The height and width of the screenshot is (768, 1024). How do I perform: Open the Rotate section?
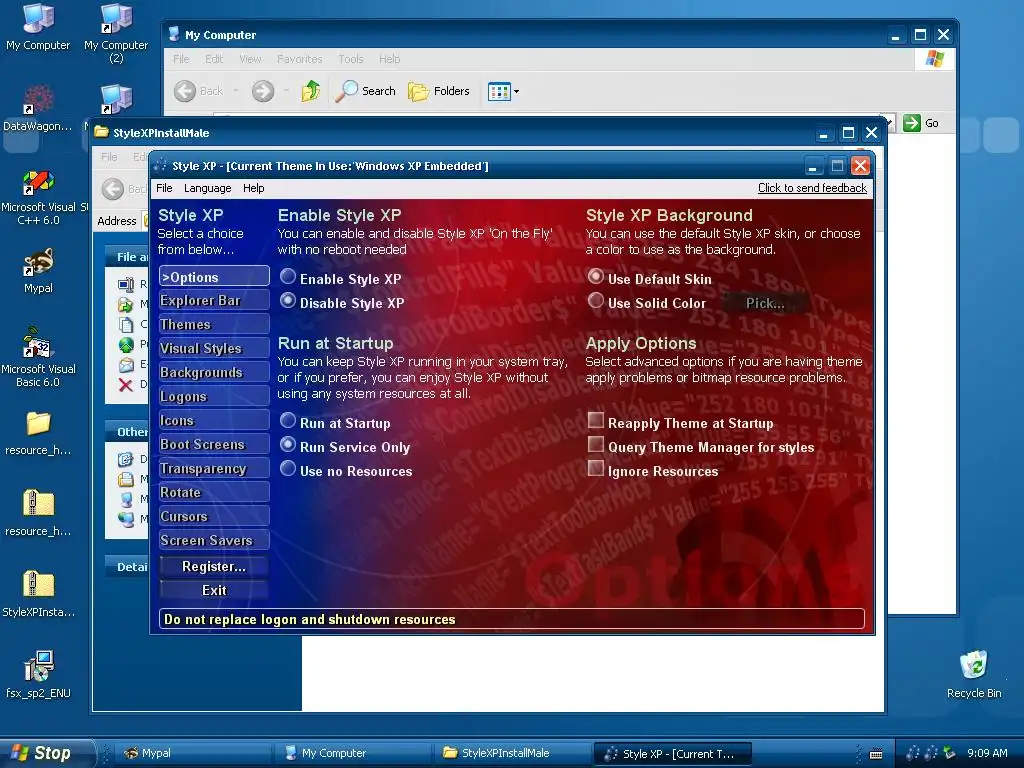pyautogui.click(x=214, y=492)
